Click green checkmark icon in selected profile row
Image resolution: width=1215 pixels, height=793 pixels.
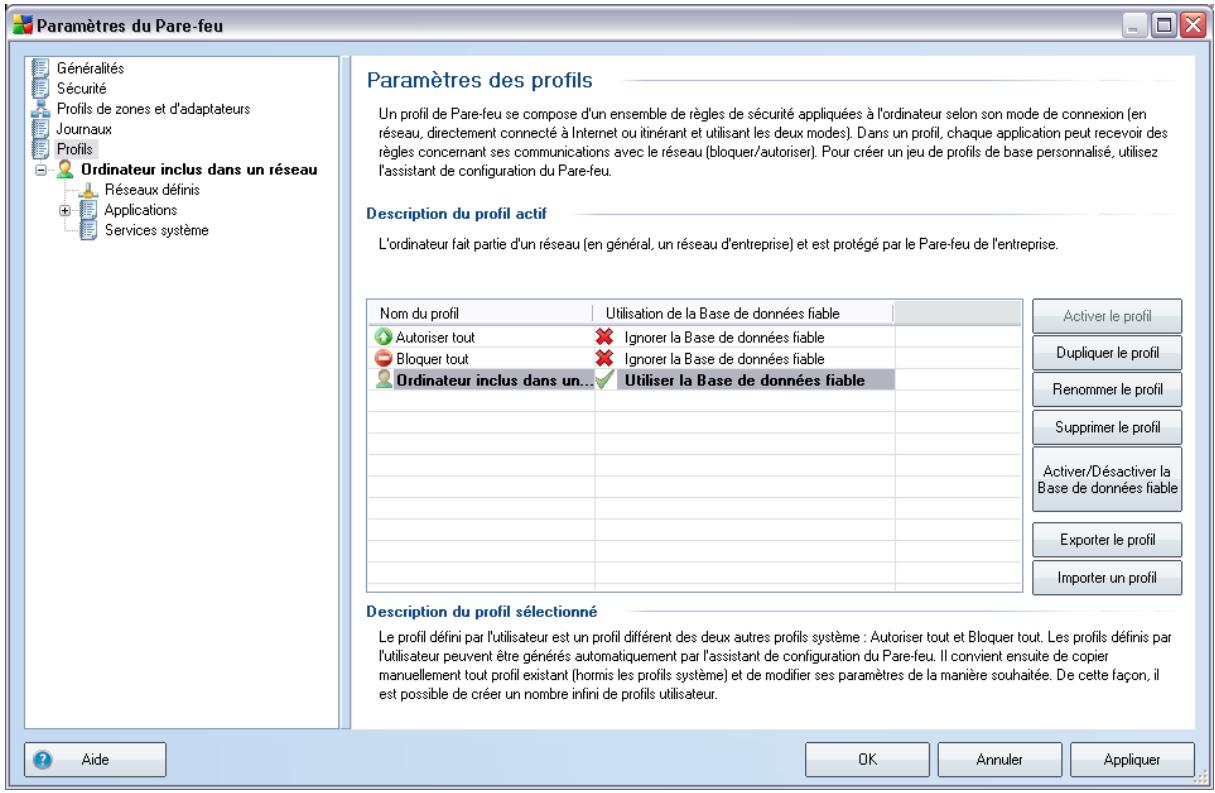(x=605, y=379)
